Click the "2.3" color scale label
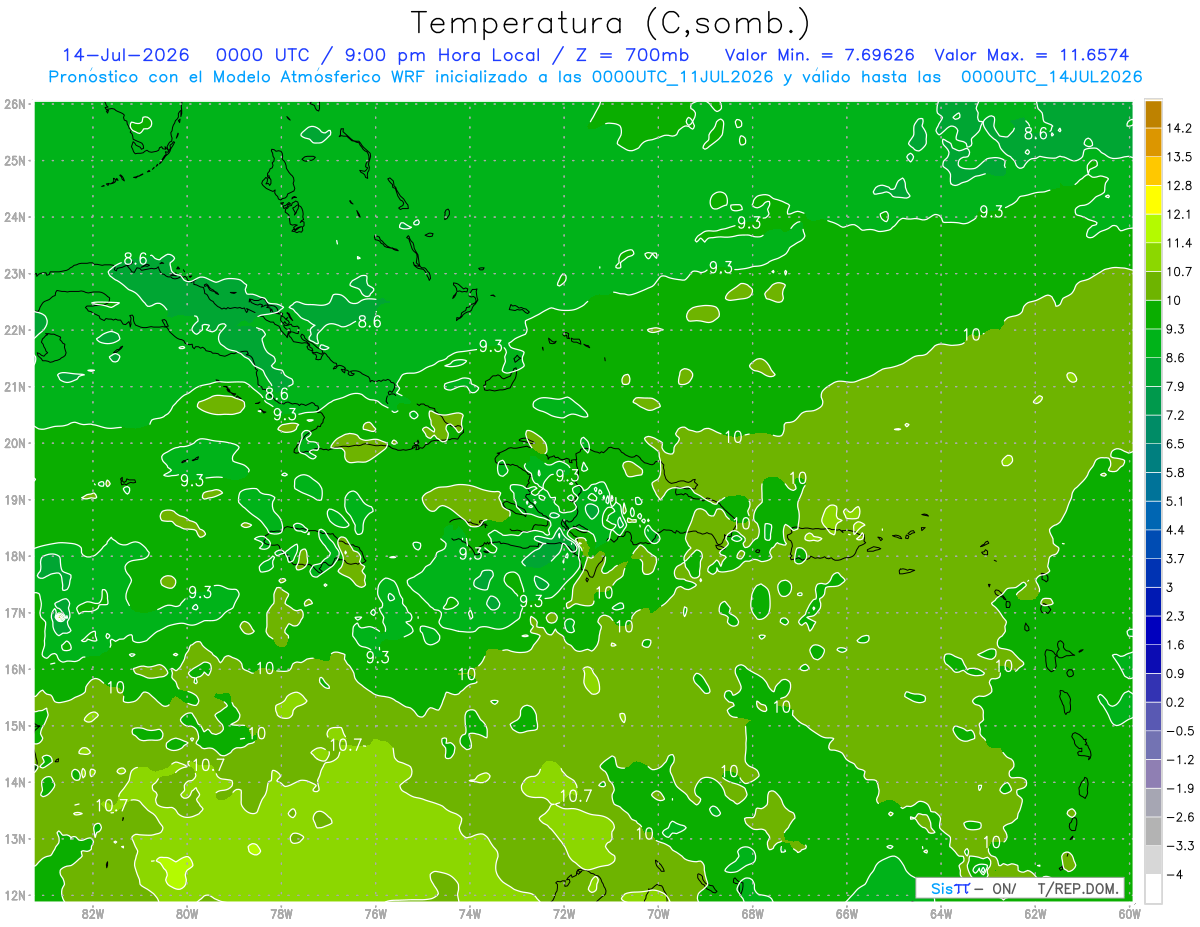Viewport: 1200px width, 927px height. [1175, 616]
